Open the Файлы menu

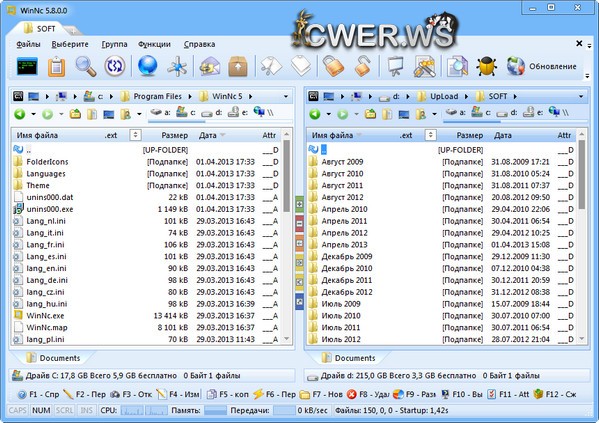[x=28, y=44]
